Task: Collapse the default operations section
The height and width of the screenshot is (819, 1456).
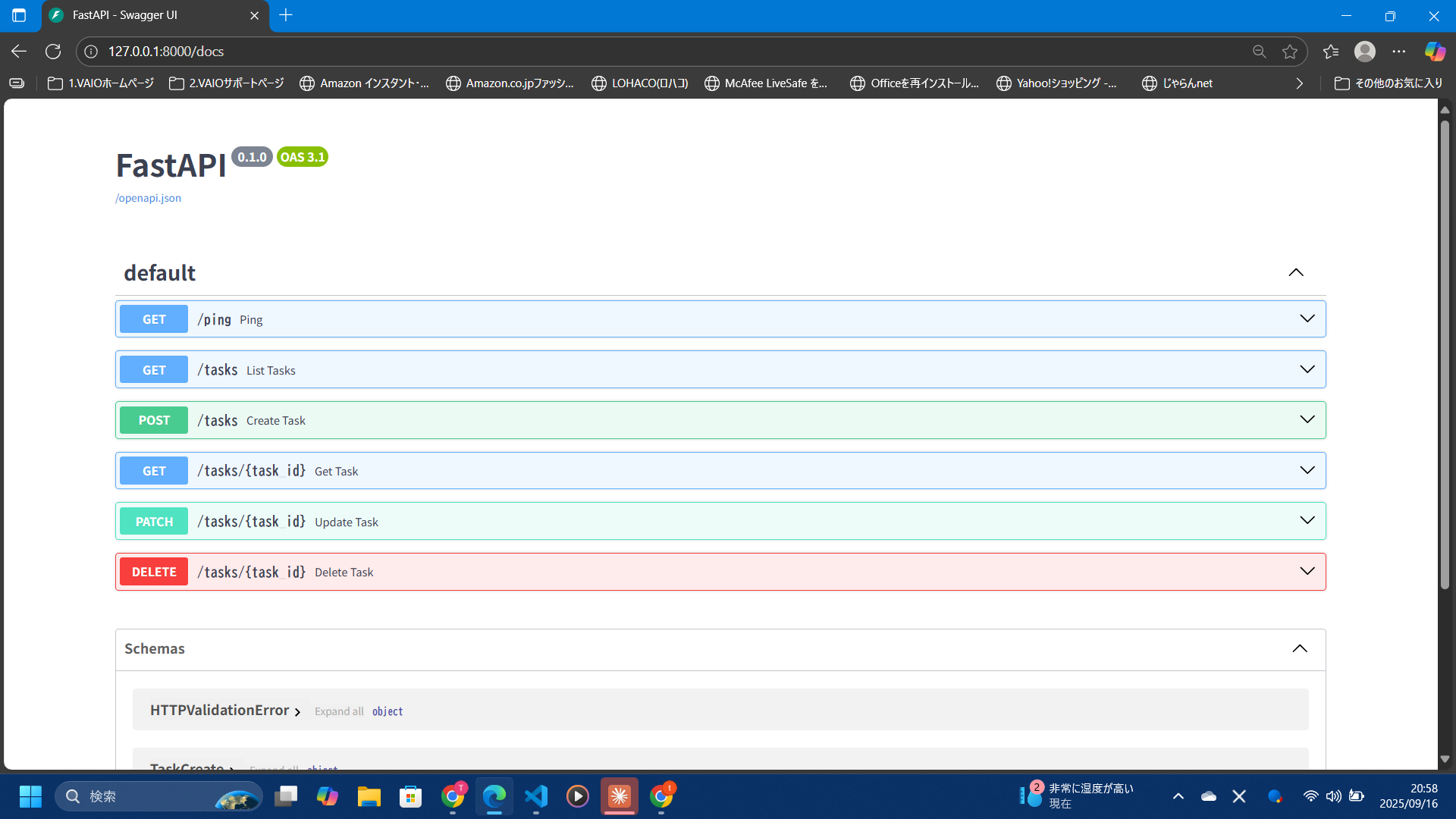Action: click(1295, 272)
